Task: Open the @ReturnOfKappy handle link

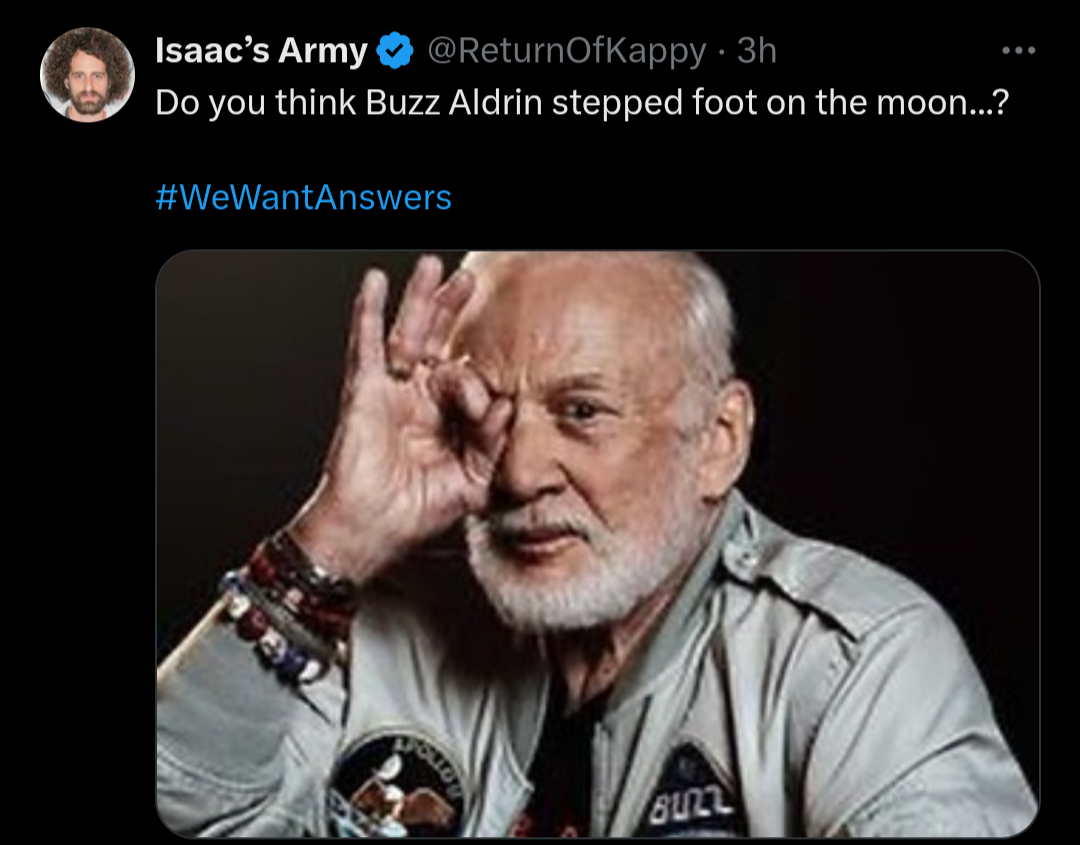Action: point(567,51)
